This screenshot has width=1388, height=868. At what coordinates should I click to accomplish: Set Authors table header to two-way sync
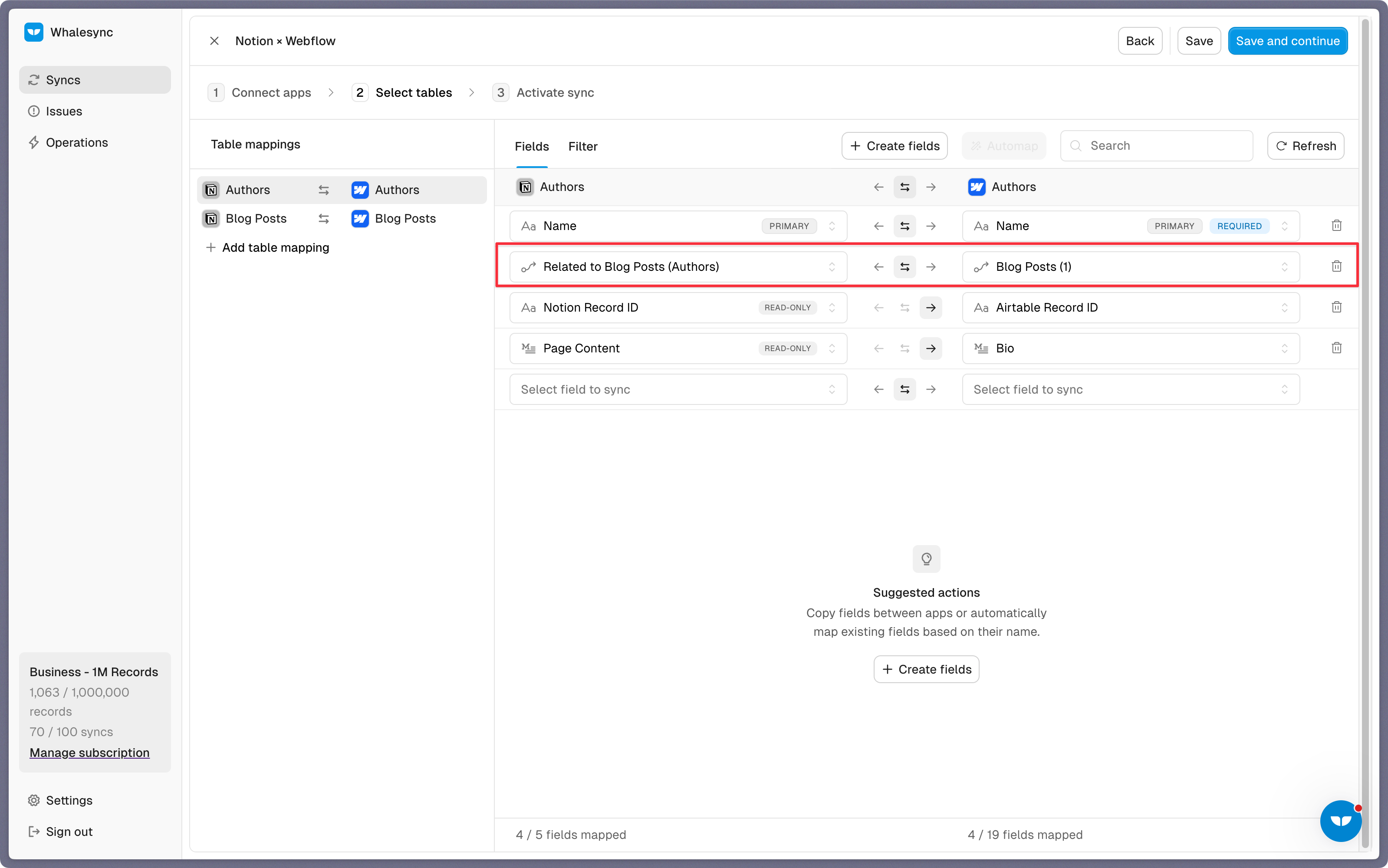click(905, 187)
